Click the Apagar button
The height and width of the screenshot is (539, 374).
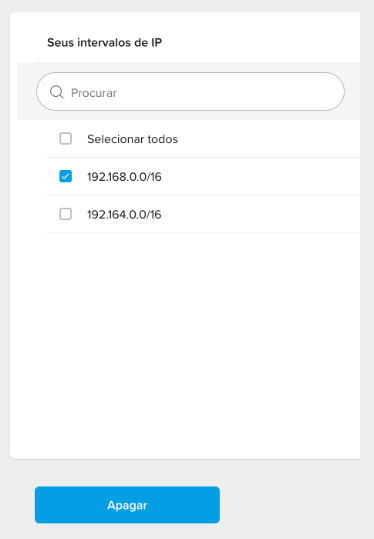click(127, 505)
